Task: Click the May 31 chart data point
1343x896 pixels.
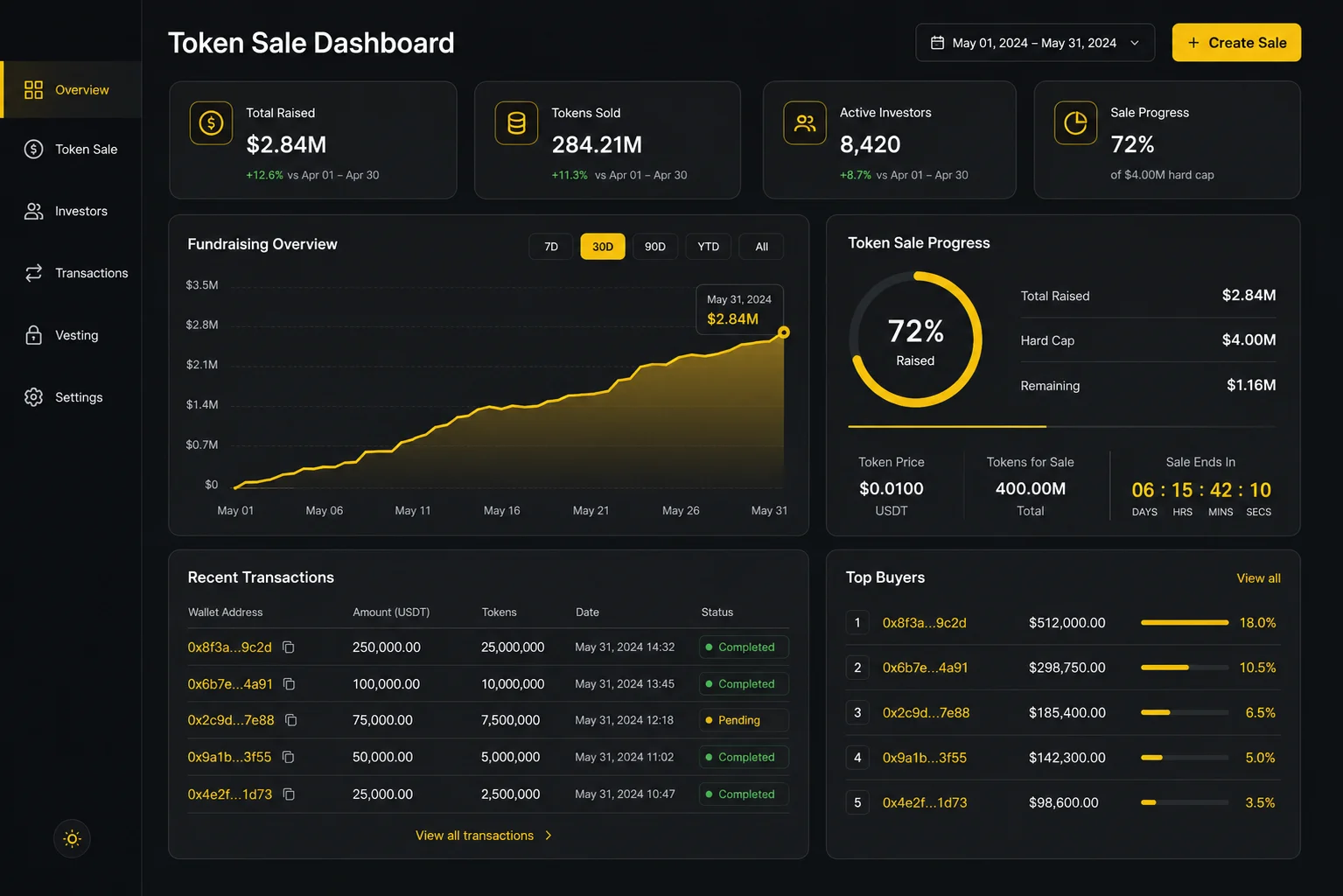Action: tap(784, 332)
